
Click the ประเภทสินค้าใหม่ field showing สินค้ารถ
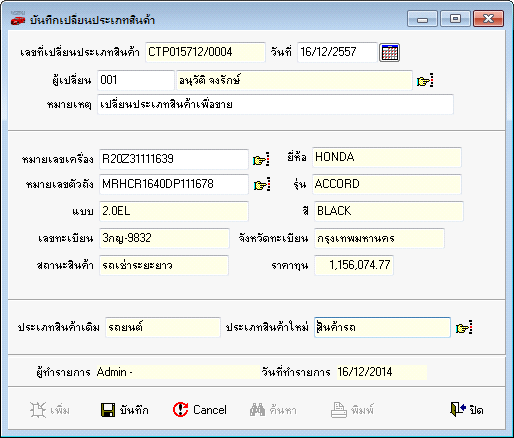point(382,327)
